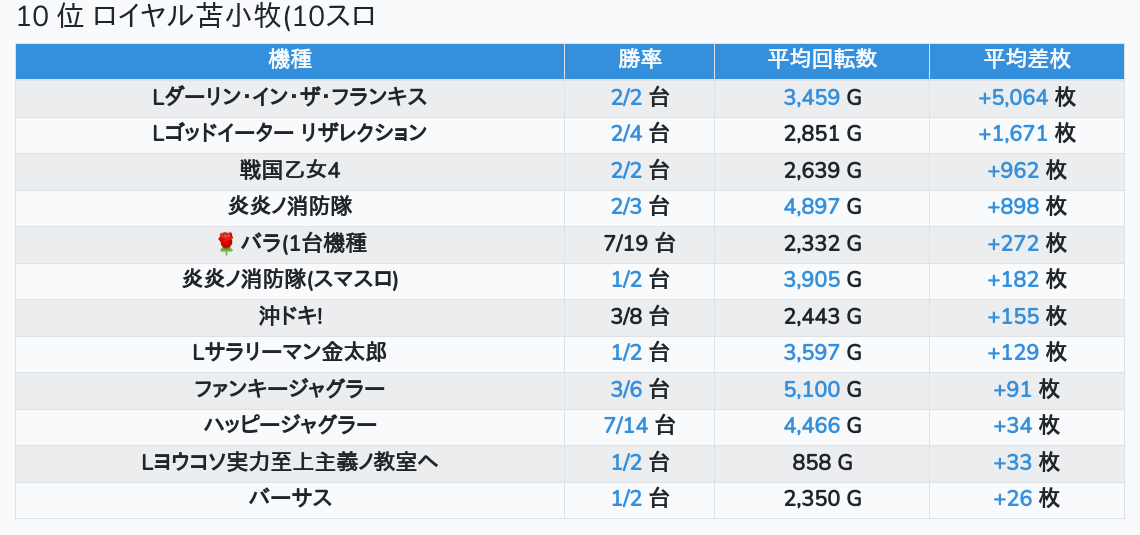
Task: Sort table by 勝率 column header
Action: pos(639,60)
